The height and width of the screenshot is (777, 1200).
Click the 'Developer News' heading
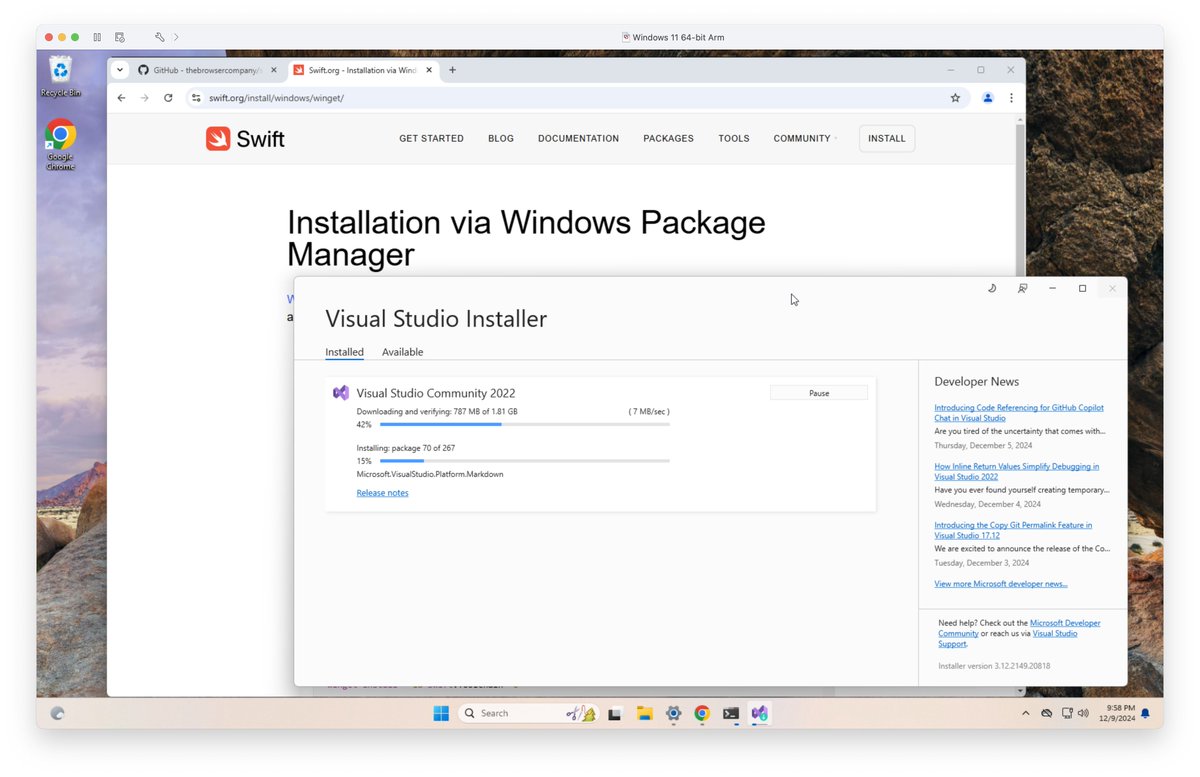point(977,382)
